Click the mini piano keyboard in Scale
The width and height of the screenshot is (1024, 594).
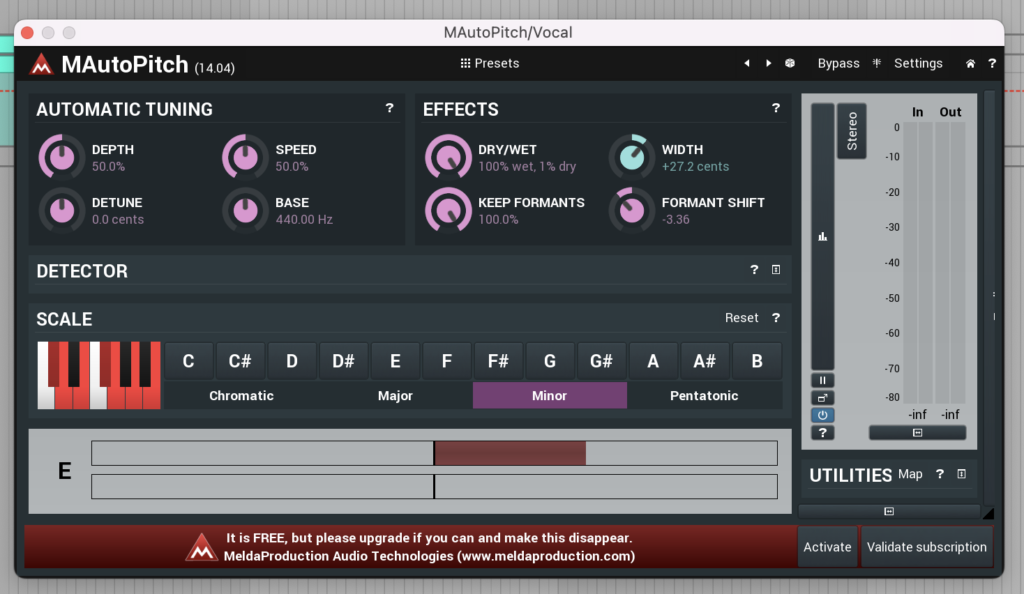pyautogui.click(x=99, y=375)
